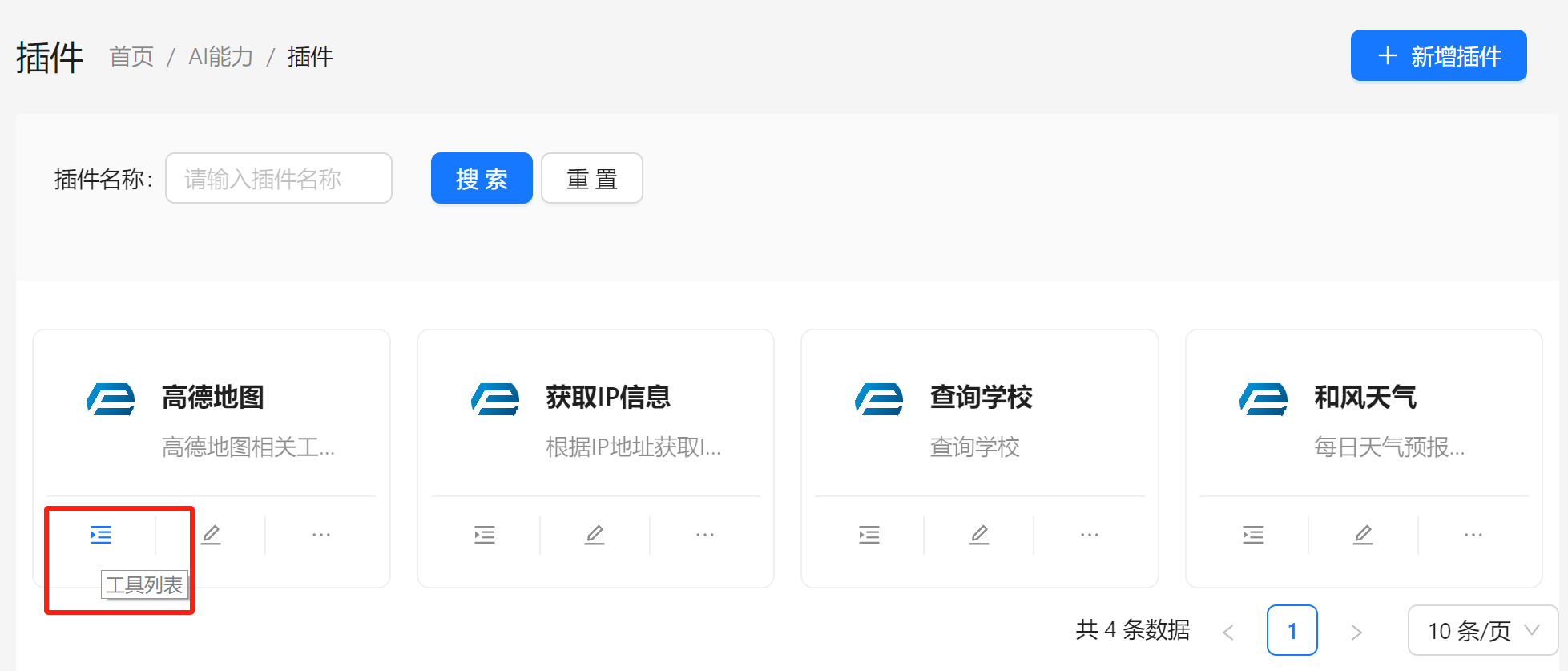1568x671 pixels.
Task: Go to the next page arrow
Action: pos(1356,632)
